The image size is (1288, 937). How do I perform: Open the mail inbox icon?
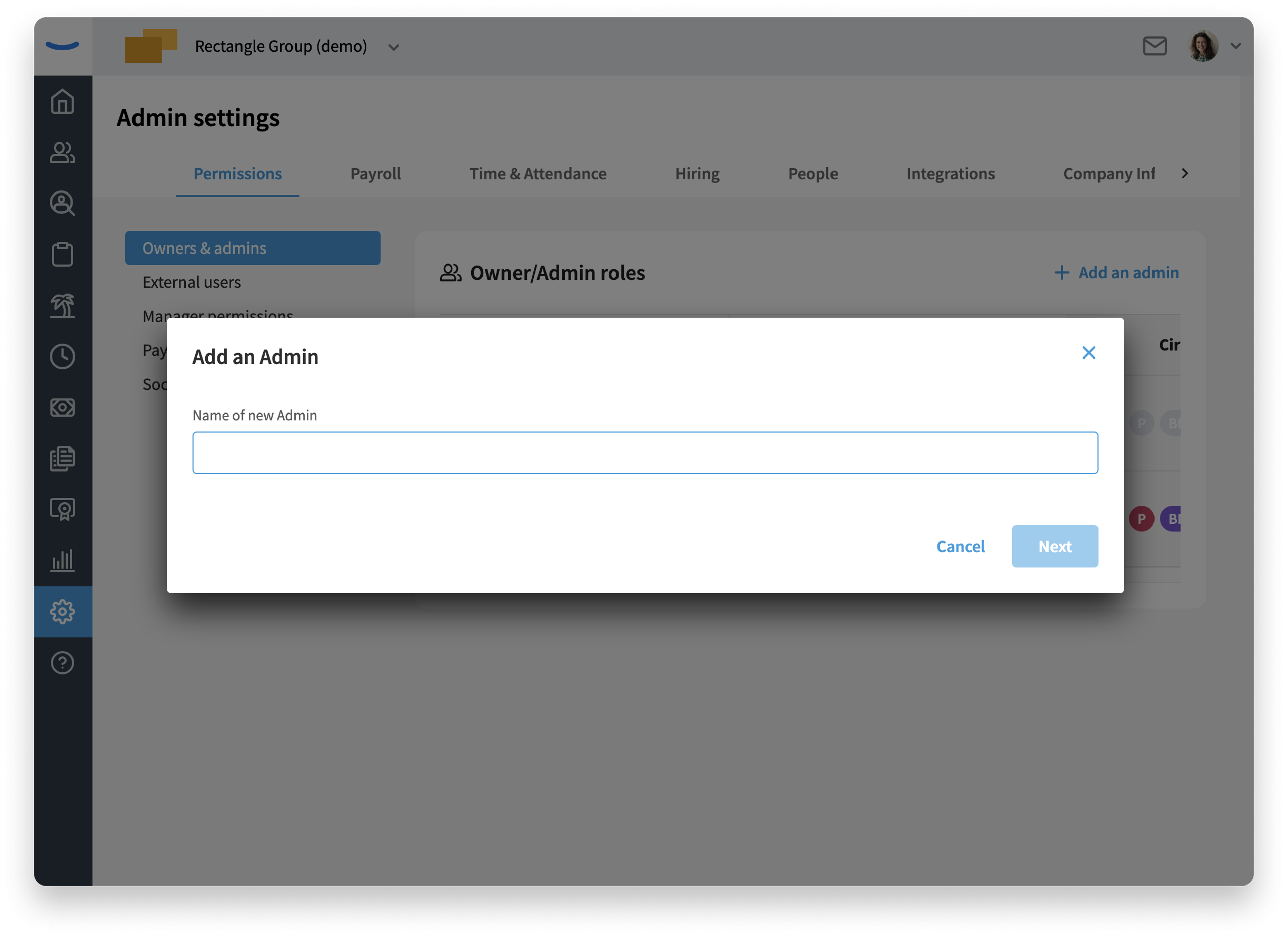pyautogui.click(x=1155, y=46)
